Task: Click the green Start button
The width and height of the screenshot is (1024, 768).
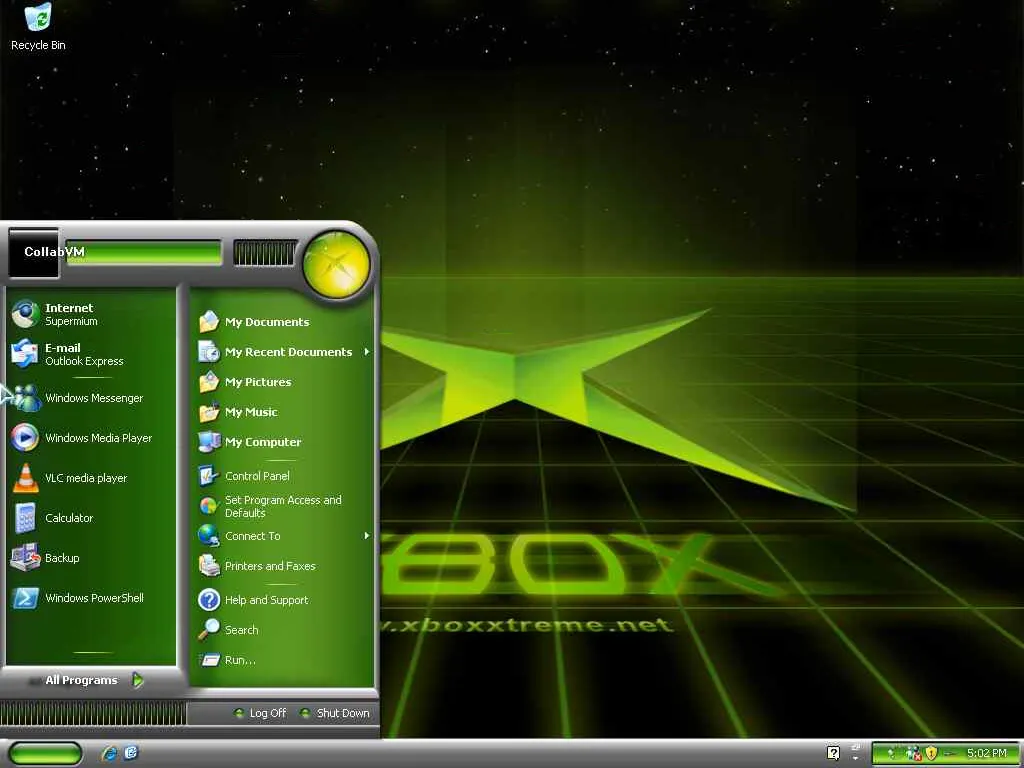Action: [x=45, y=754]
